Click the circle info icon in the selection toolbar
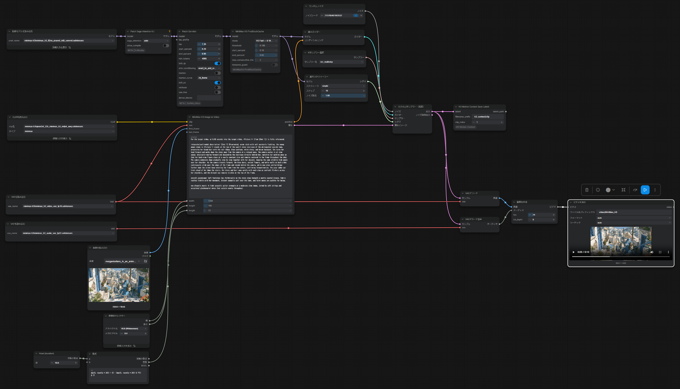The width and height of the screenshot is (680, 389). point(598,190)
